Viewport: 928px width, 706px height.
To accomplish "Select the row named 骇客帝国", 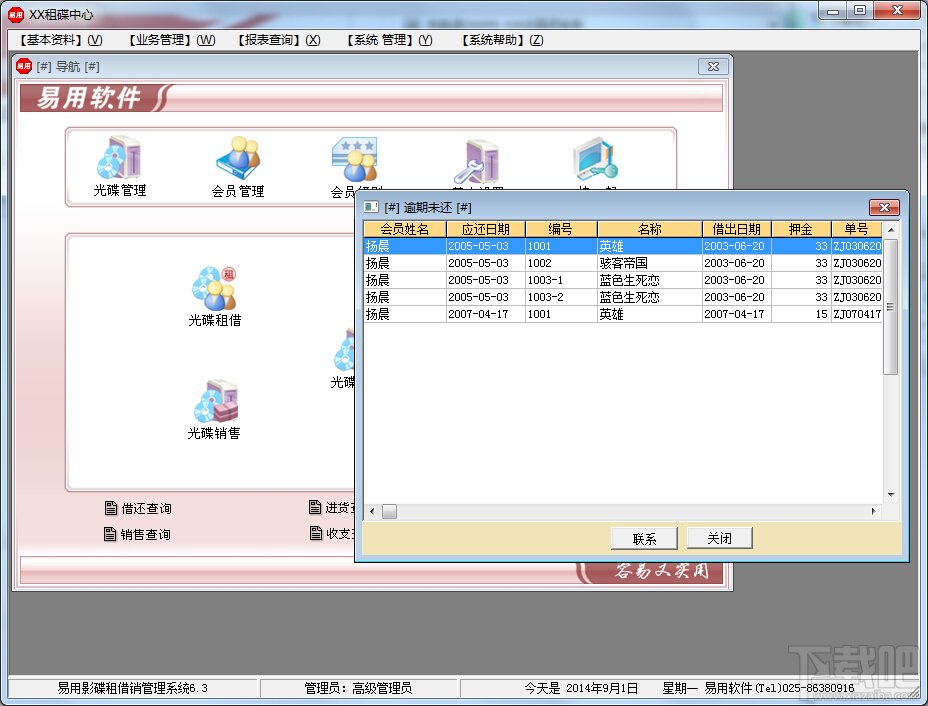I will [623, 263].
